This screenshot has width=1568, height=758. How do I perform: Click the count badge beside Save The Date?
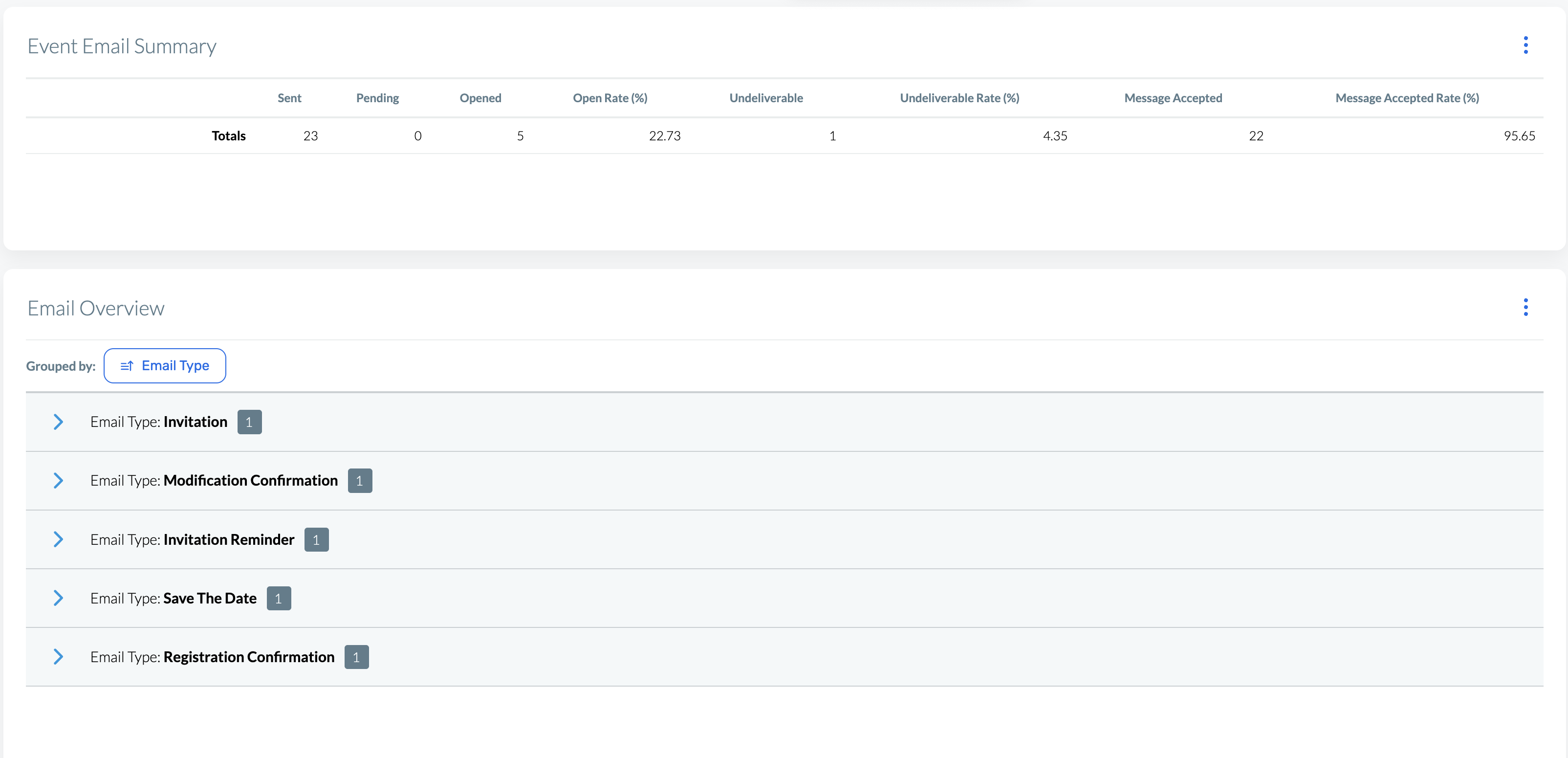pyautogui.click(x=279, y=599)
